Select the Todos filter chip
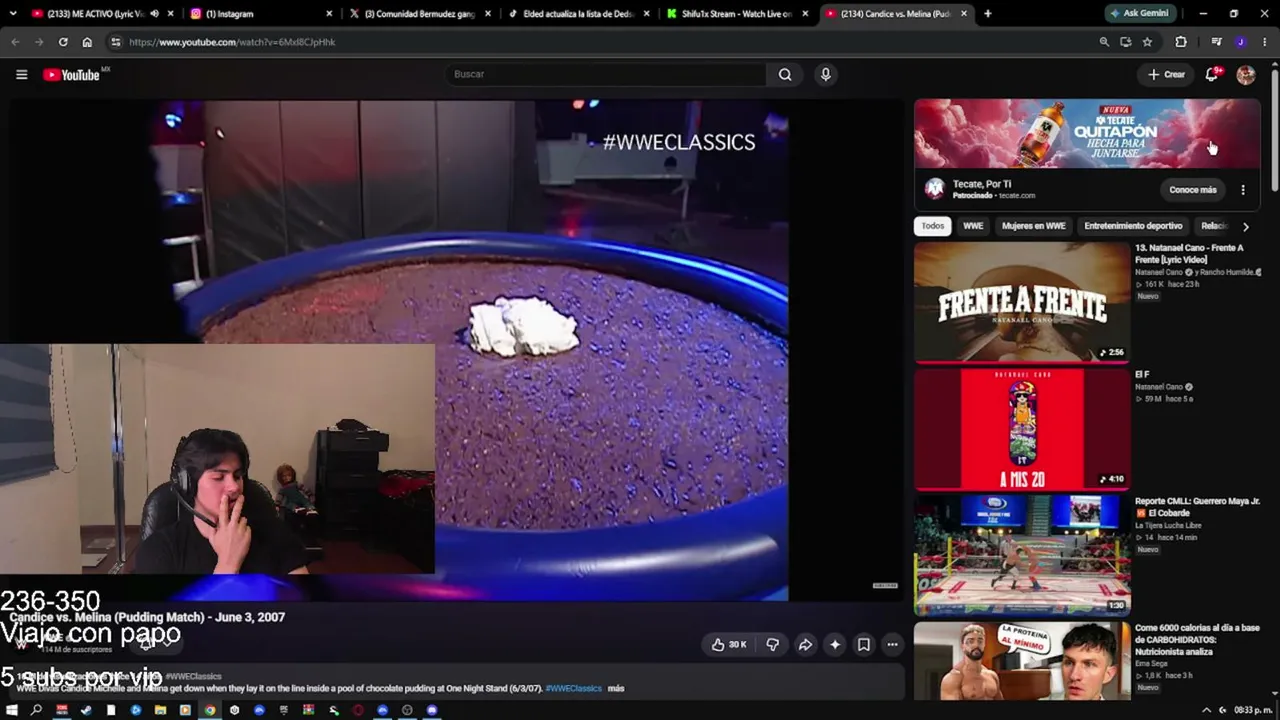This screenshot has width=1280, height=720. pos(933,226)
